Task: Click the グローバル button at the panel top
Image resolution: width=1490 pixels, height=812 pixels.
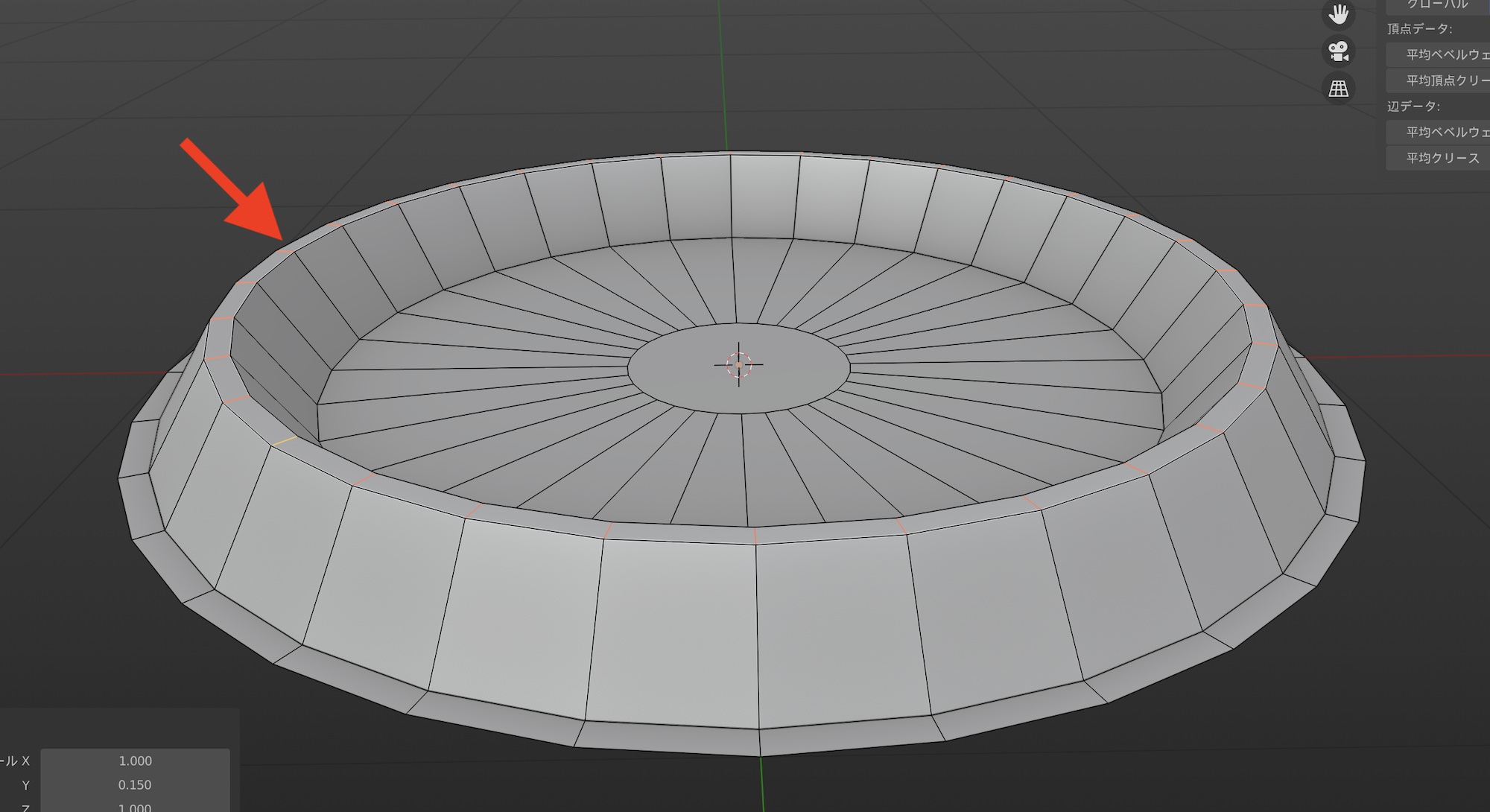Action: pyautogui.click(x=1438, y=5)
